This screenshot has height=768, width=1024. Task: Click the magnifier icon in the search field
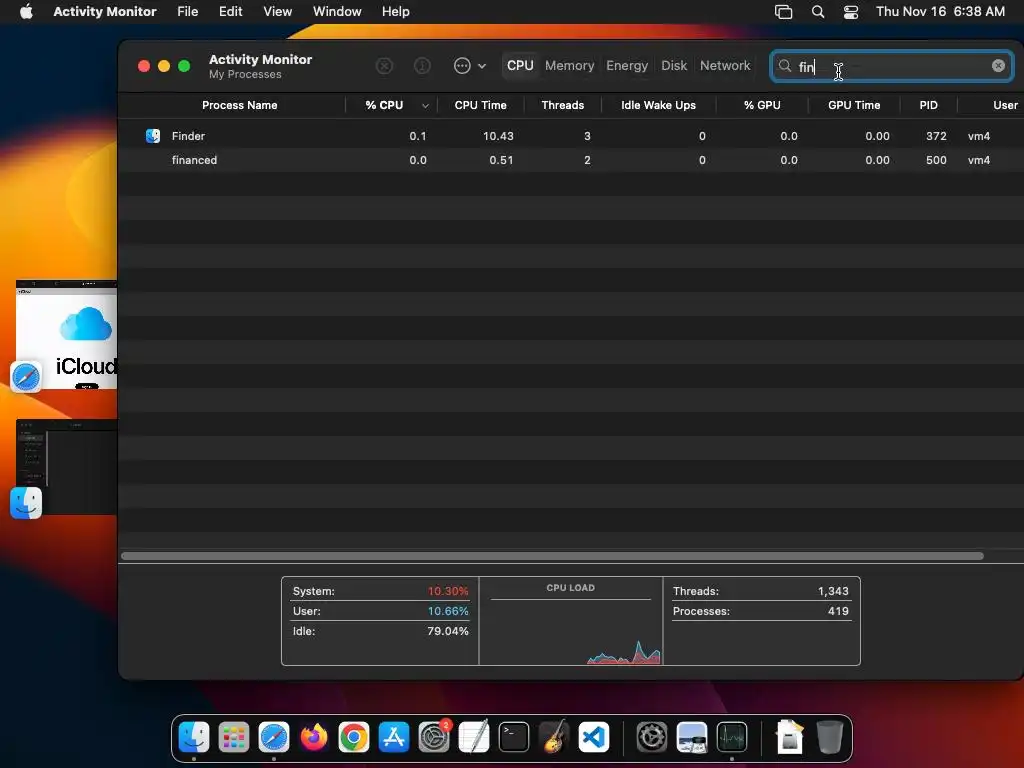click(784, 66)
